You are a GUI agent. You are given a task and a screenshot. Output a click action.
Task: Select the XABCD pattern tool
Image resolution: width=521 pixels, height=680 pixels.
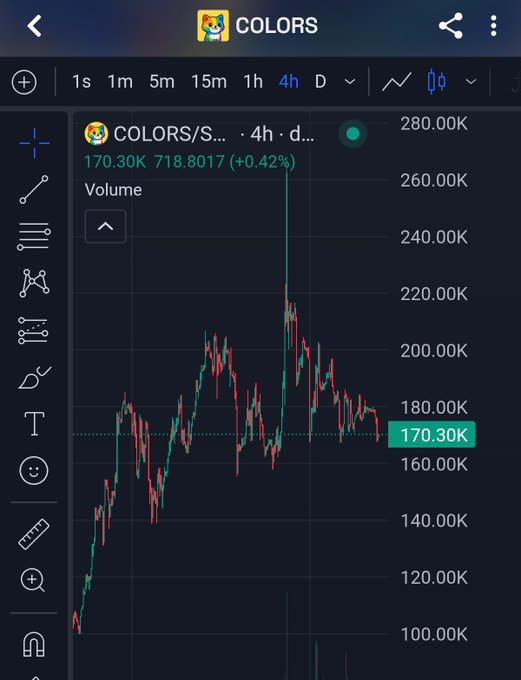(x=34, y=283)
